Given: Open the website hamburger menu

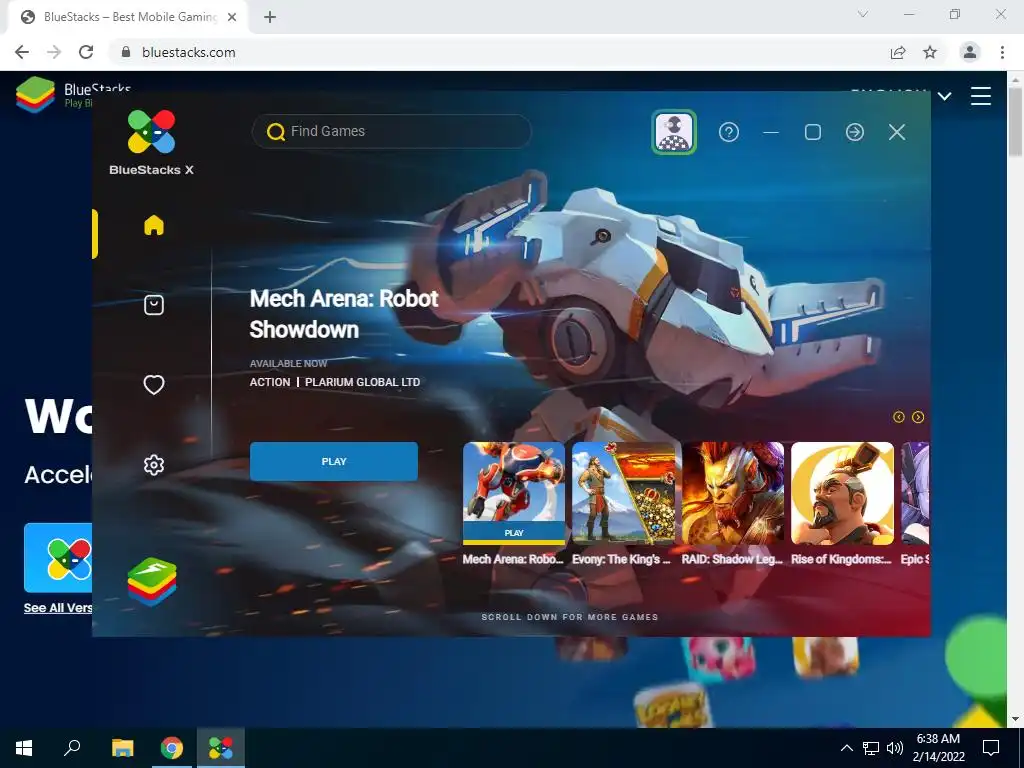Looking at the screenshot, I should click(981, 96).
